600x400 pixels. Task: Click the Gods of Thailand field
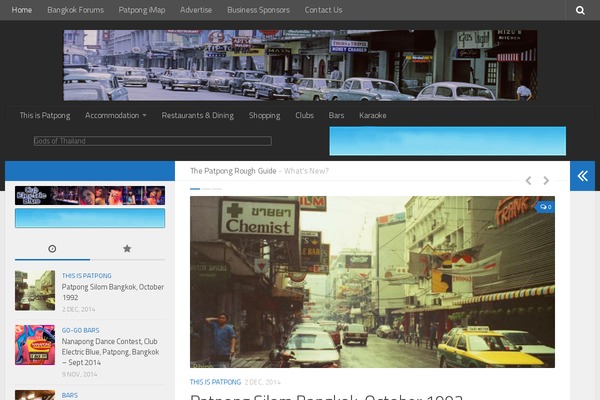click(x=153, y=141)
